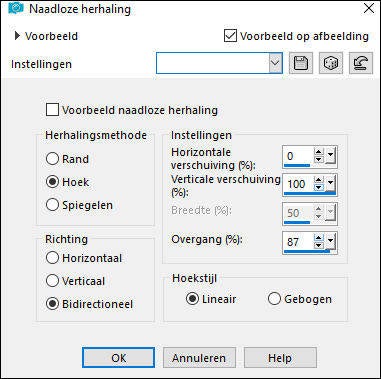Screen dimensions: 381x379
Task: Select the Spiegelen radio button
Action: pyautogui.click(x=52, y=205)
